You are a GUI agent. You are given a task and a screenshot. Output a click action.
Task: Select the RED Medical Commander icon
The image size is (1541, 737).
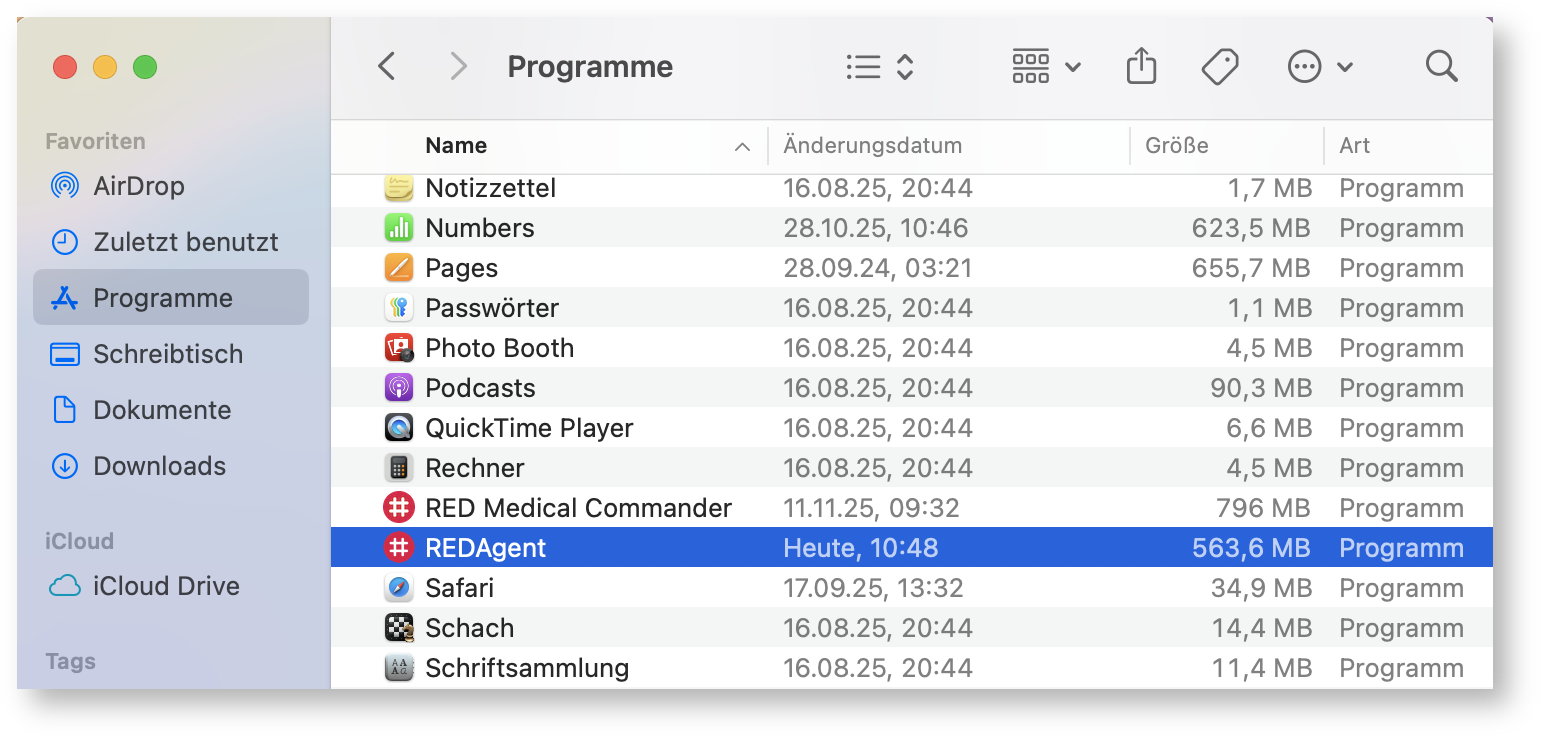pos(399,508)
